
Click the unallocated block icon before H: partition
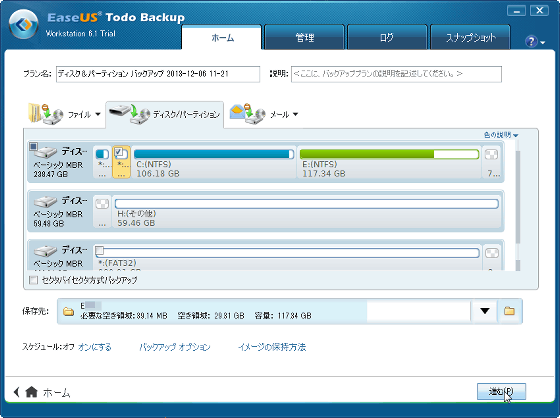(x=102, y=204)
